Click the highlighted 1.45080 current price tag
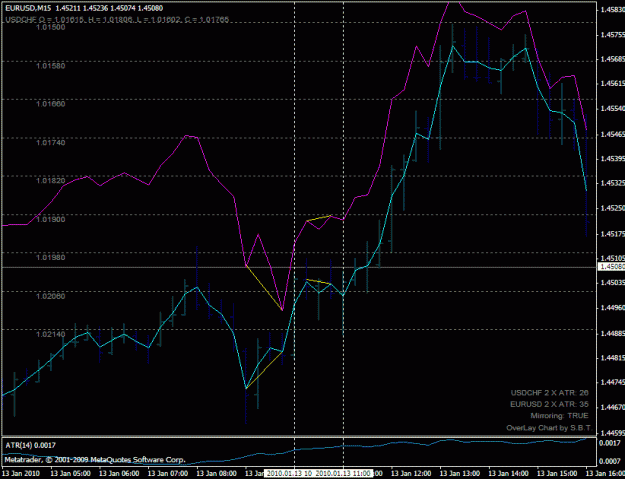 [612, 267]
